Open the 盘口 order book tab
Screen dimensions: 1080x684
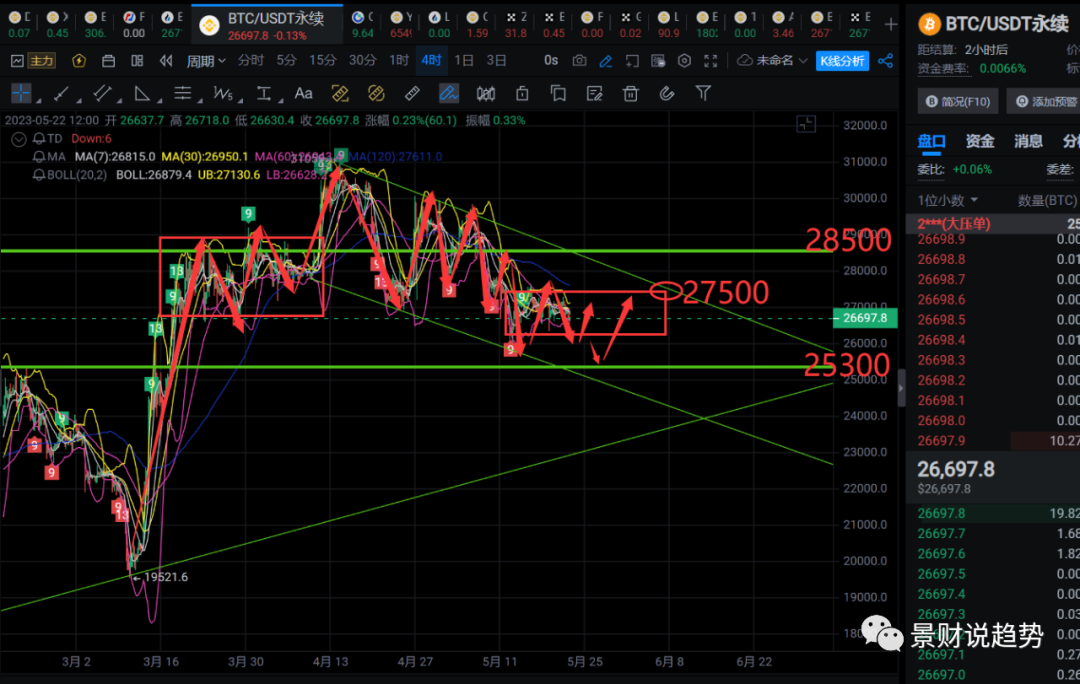pos(931,141)
